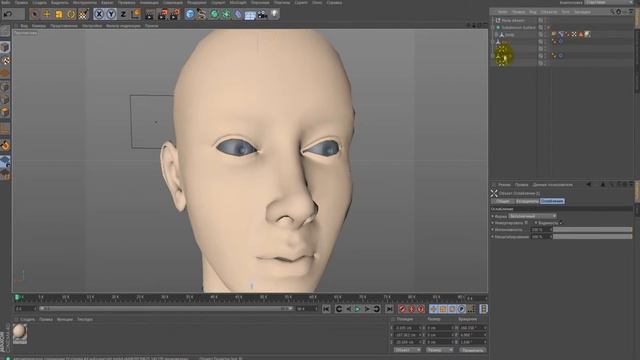The image size is (640, 360).
Task: Open Attribute Manager Mode menu
Action: click(504, 184)
